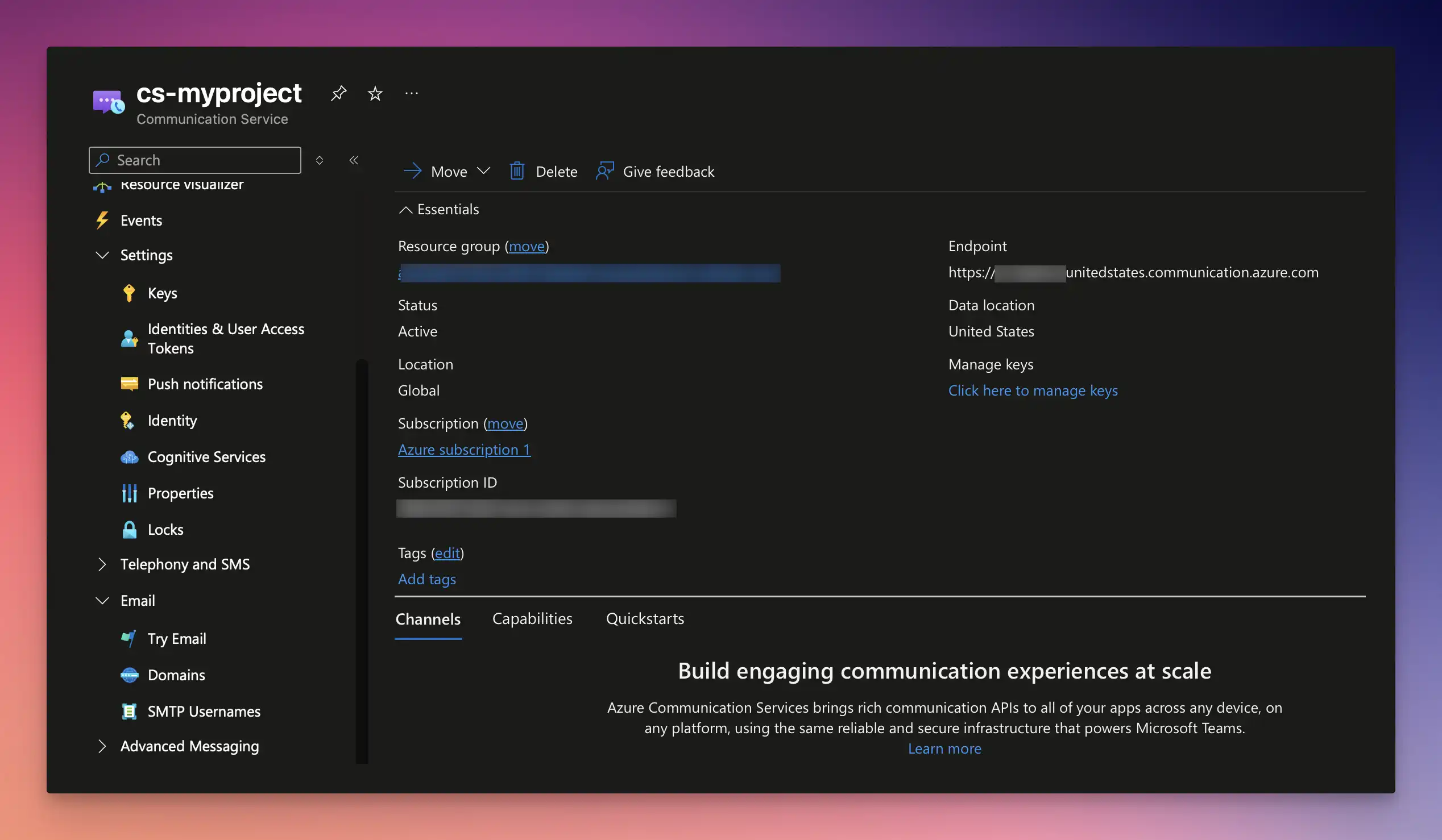Click the trash Delete icon in toolbar
Screen dimensions: 1442x840
(517, 171)
